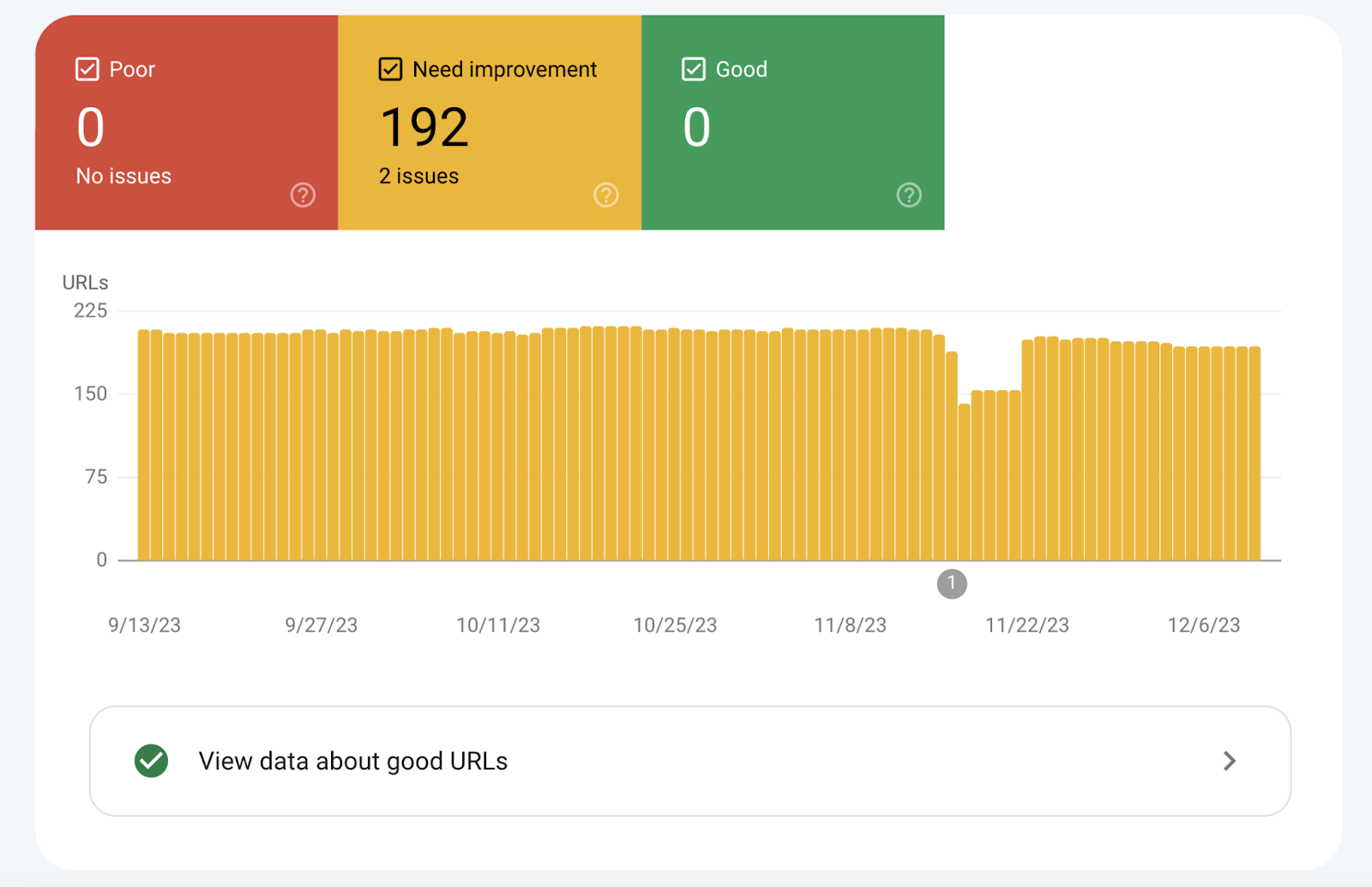Click the 0 count on Poor card

coord(90,127)
